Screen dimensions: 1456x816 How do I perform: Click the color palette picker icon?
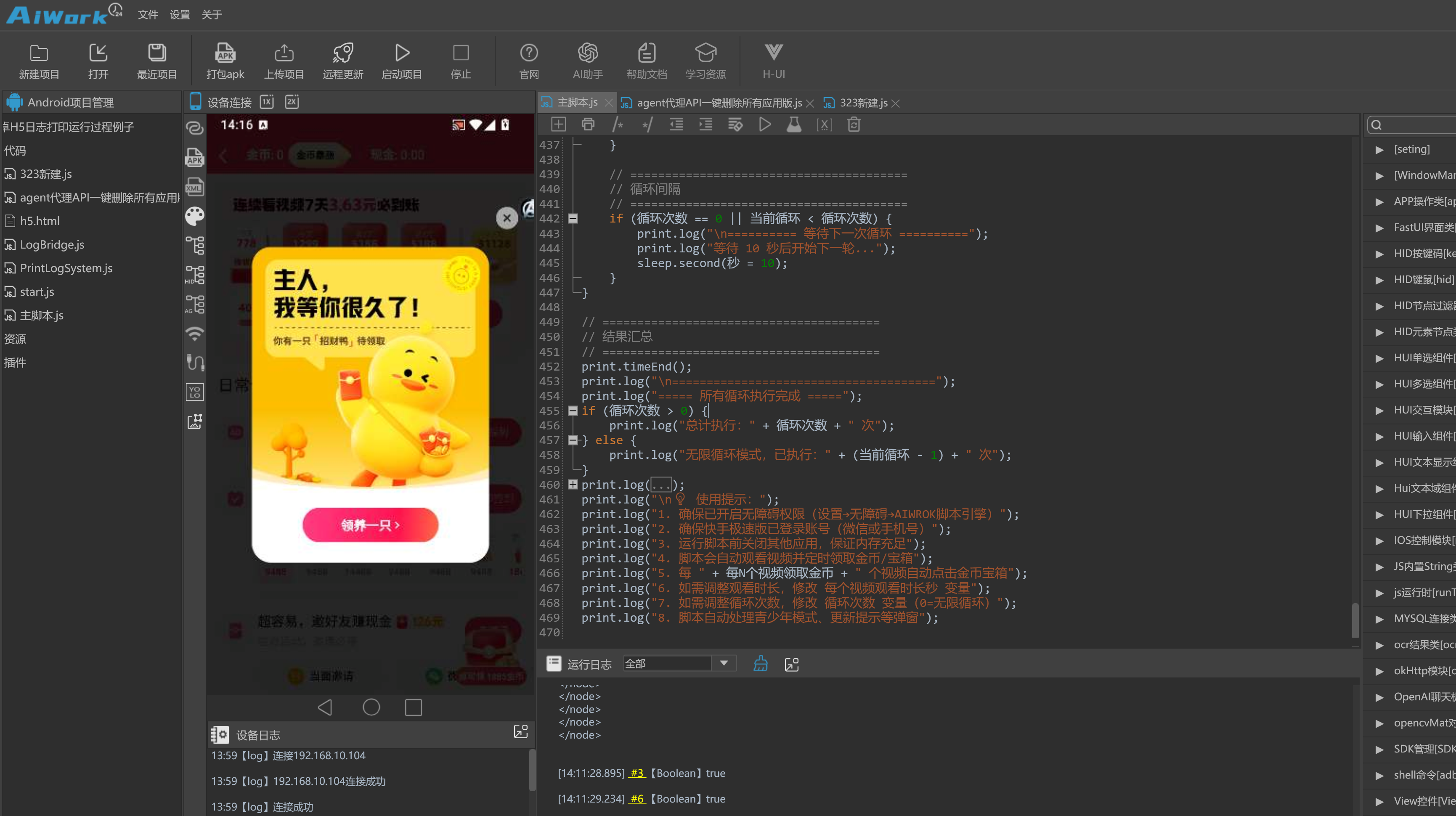194,216
